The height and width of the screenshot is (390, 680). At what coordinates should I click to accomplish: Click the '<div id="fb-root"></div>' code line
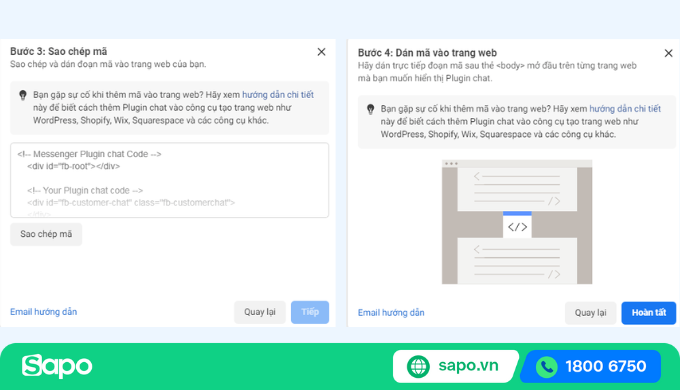point(73,166)
